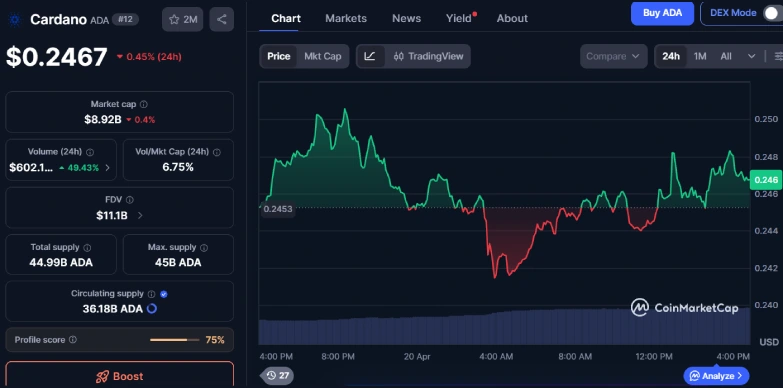Screen dimensions: 783x388
Task: Click the Circulating supply info icon
Action: (x=152, y=294)
